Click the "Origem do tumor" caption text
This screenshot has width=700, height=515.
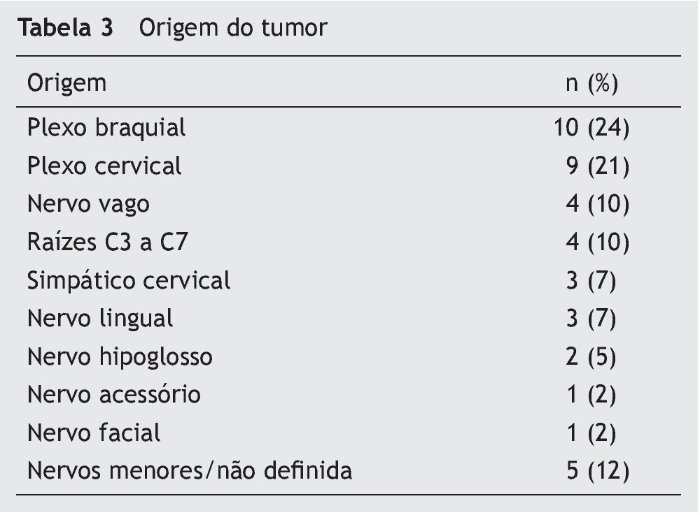point(233,28)
